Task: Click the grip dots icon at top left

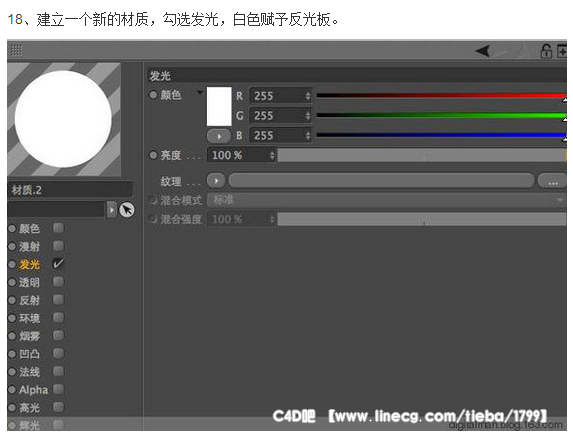Action: coord(16,51)
